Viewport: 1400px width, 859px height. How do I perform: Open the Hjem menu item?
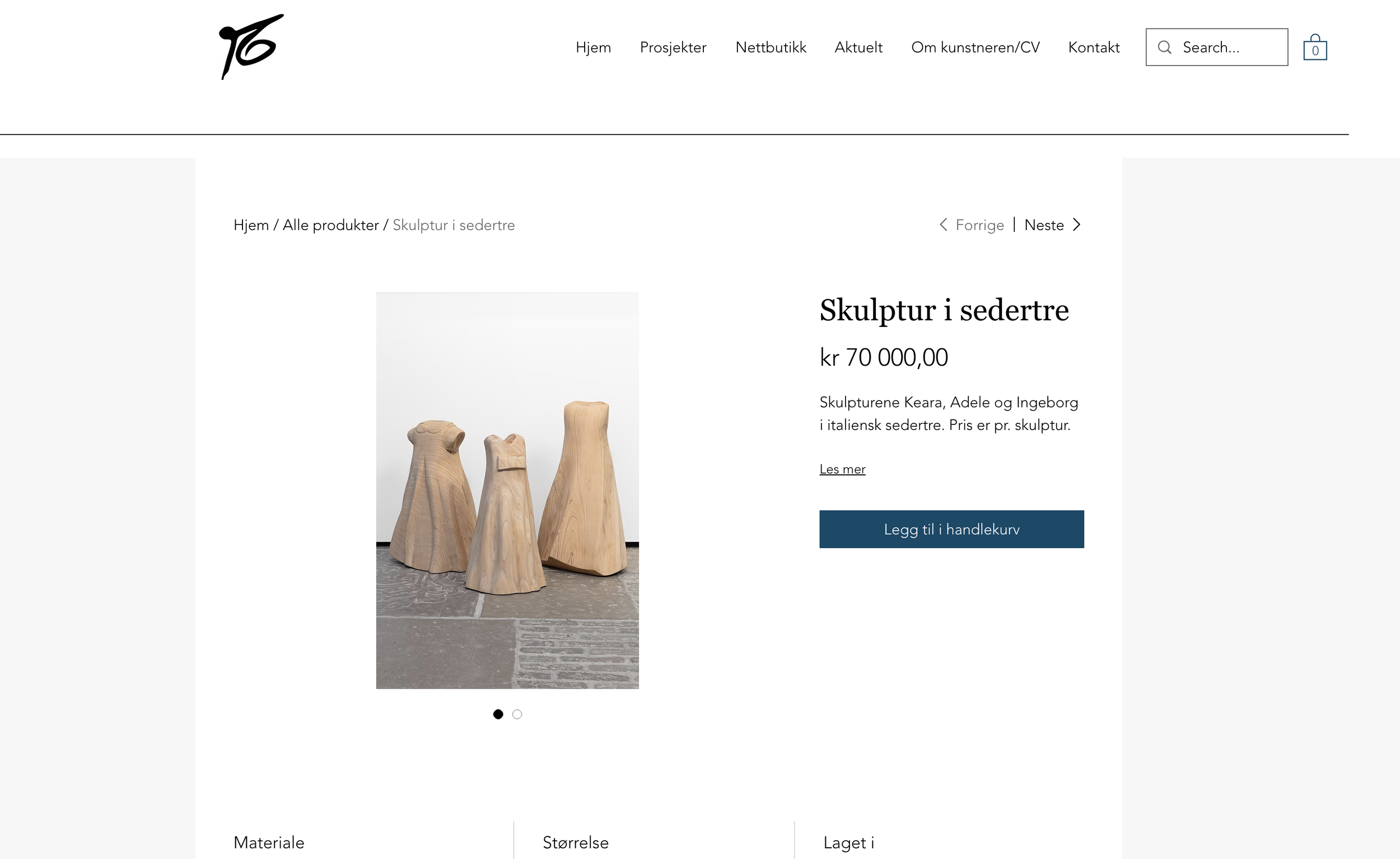pyautogui.click(x=593, y=47)
